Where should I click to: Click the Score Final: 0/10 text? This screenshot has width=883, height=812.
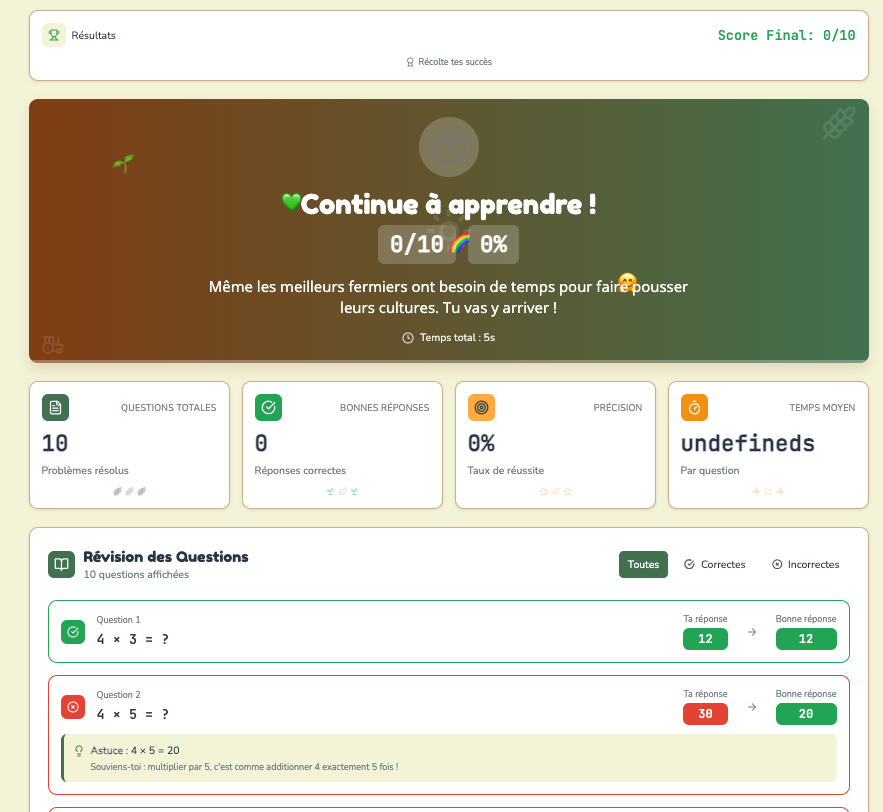786,35
